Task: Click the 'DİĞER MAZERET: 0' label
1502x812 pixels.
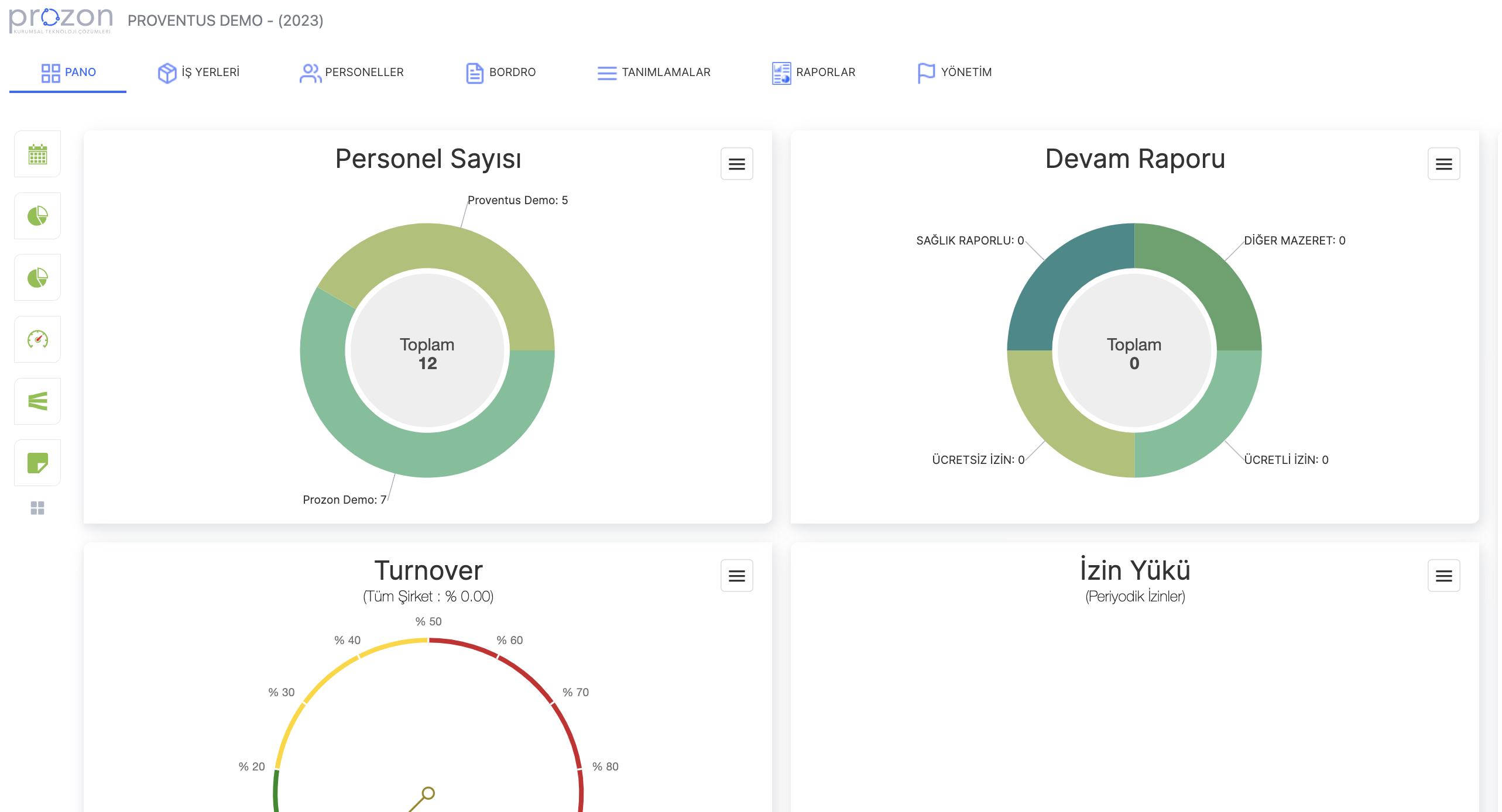Action: click(1295, 240)
